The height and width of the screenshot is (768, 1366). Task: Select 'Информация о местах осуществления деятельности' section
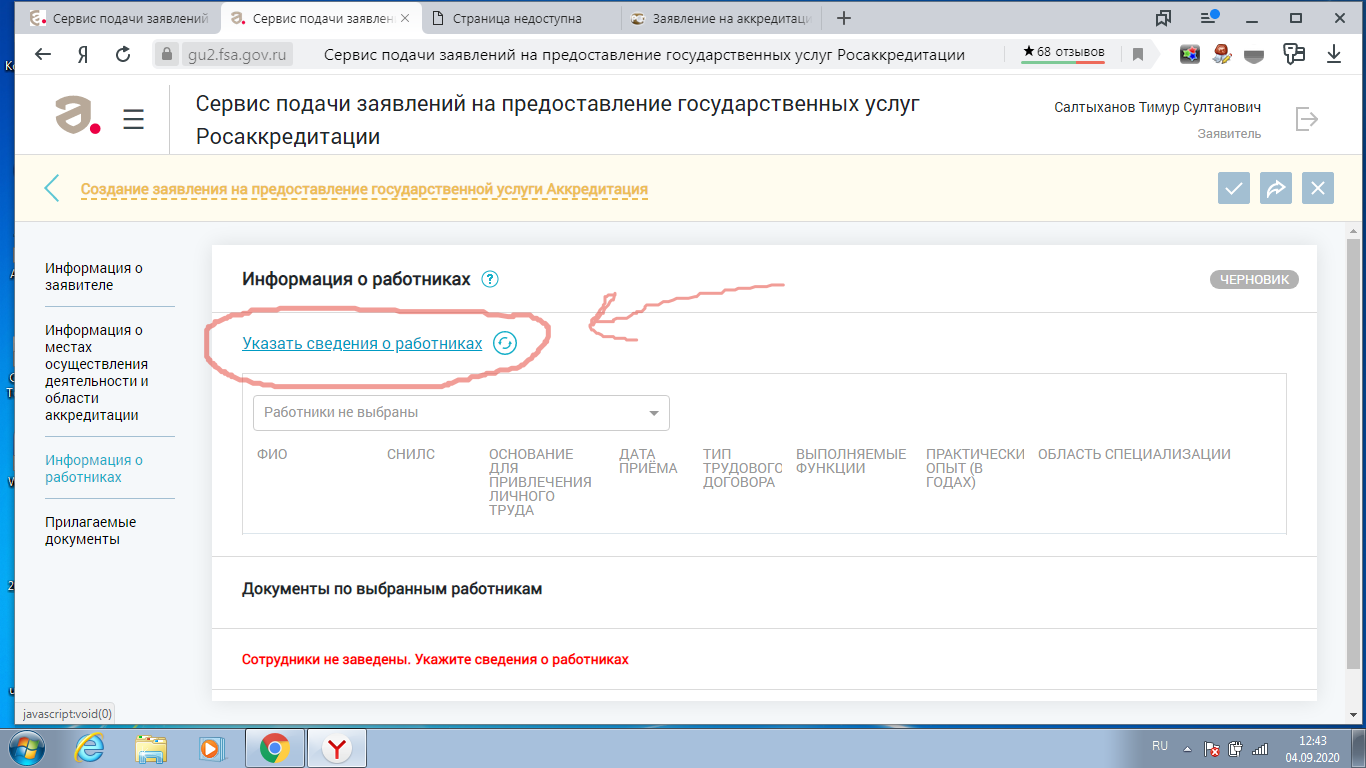(x=97, y=372)
